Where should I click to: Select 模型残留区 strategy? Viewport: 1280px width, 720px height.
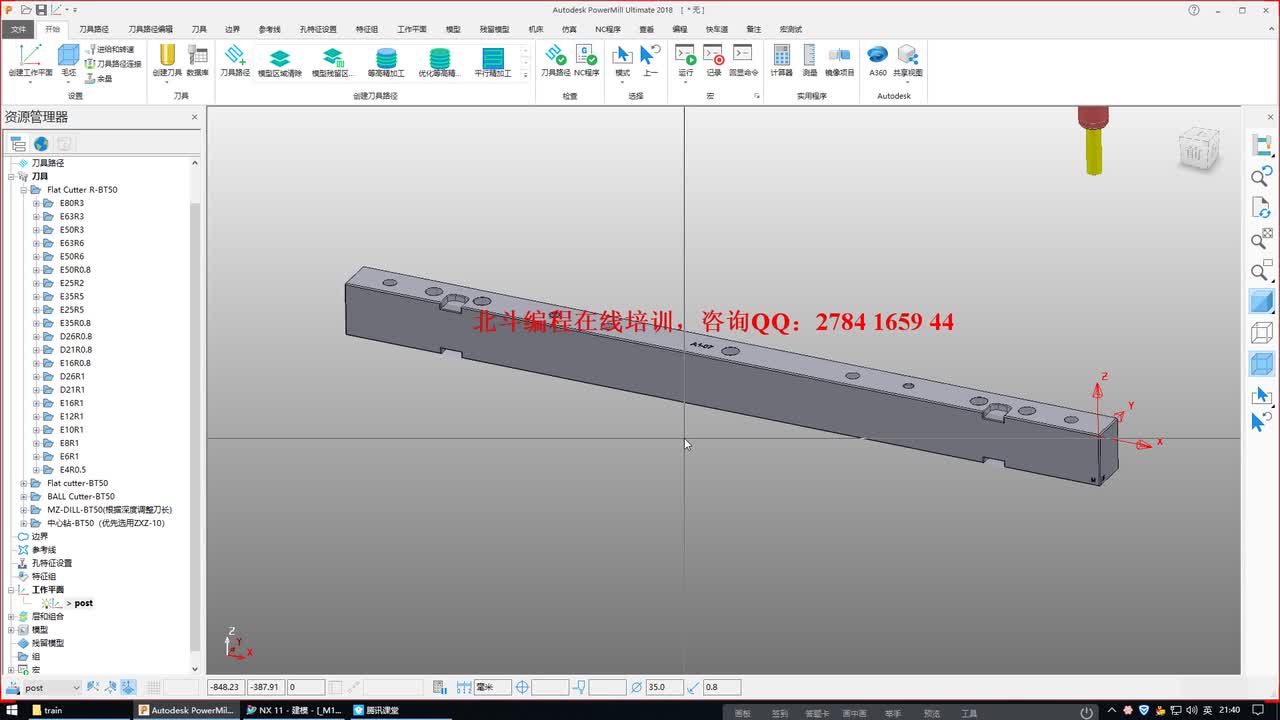(x=333, y=62)
